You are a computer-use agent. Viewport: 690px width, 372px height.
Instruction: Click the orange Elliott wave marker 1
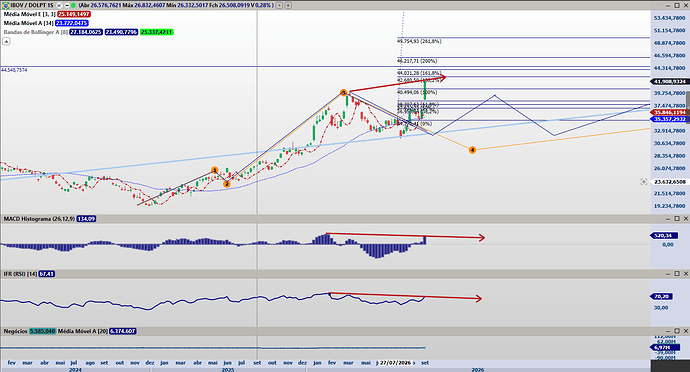click(x=215, y=170)
